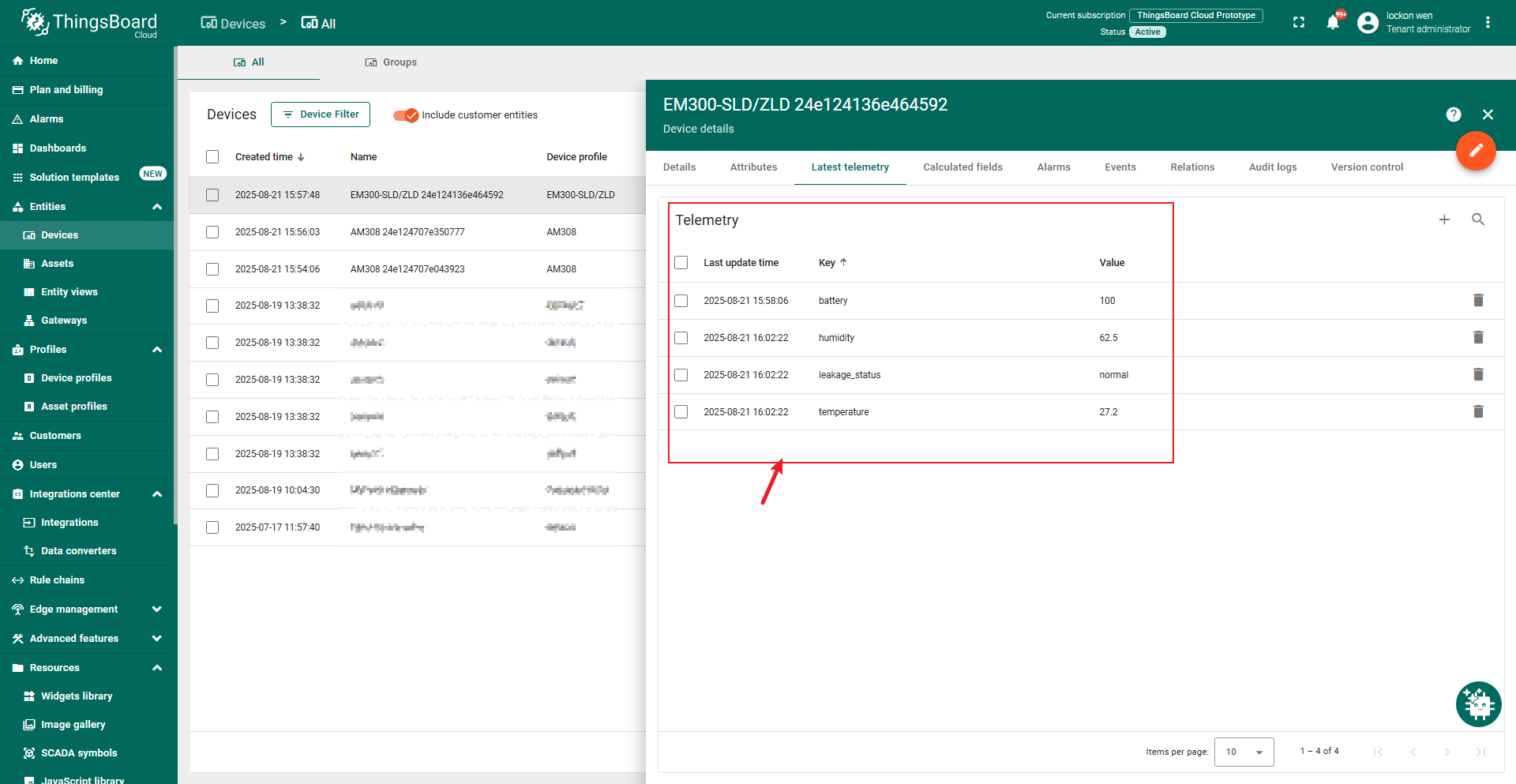Switch to the Groups tab
Screen dimensions: 1516x784
click(x=391, y=62)
